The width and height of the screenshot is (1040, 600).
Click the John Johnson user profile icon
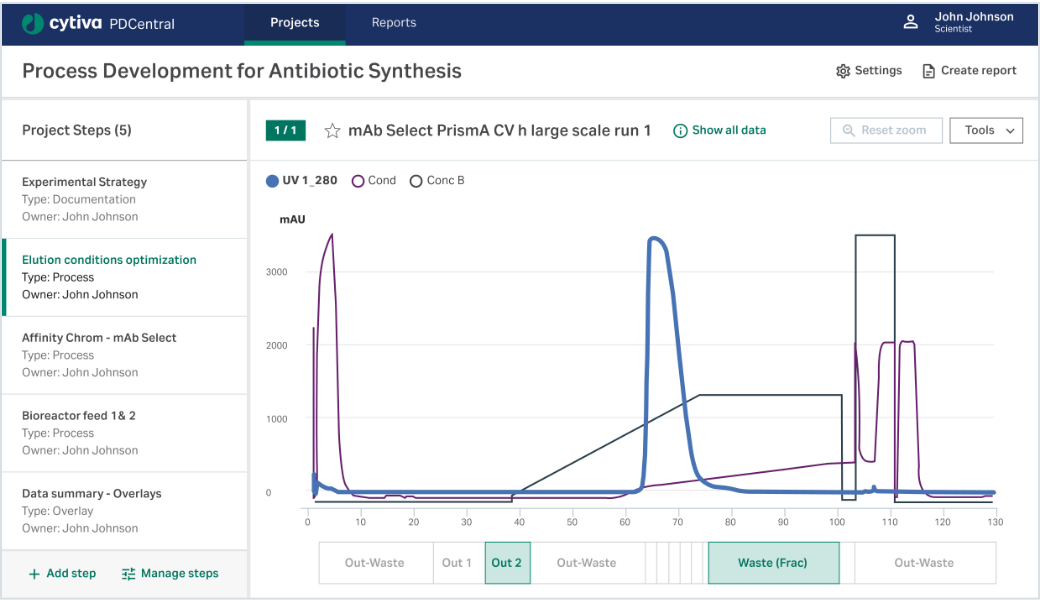pos(909,21)
